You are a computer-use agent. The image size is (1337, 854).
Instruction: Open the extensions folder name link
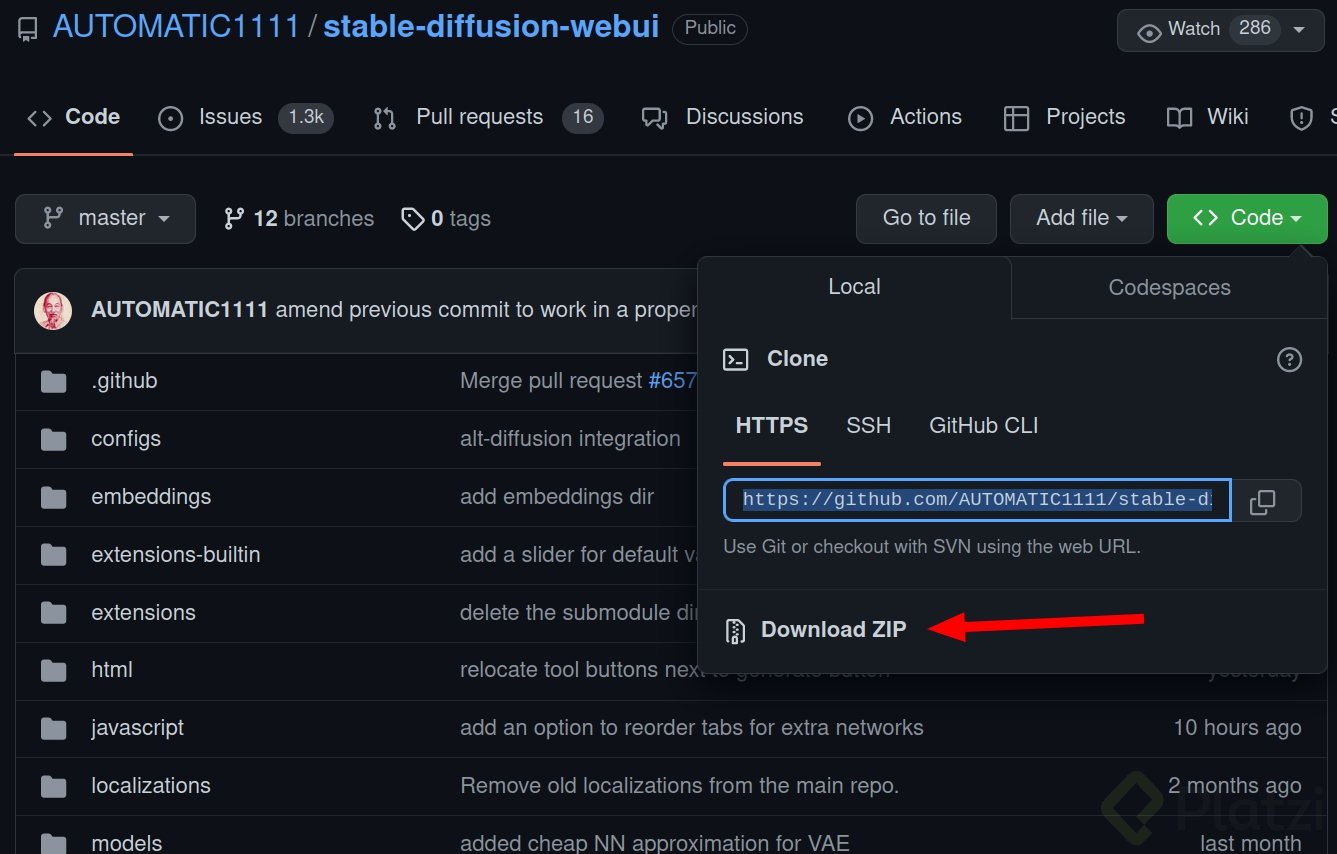(143, 613)
